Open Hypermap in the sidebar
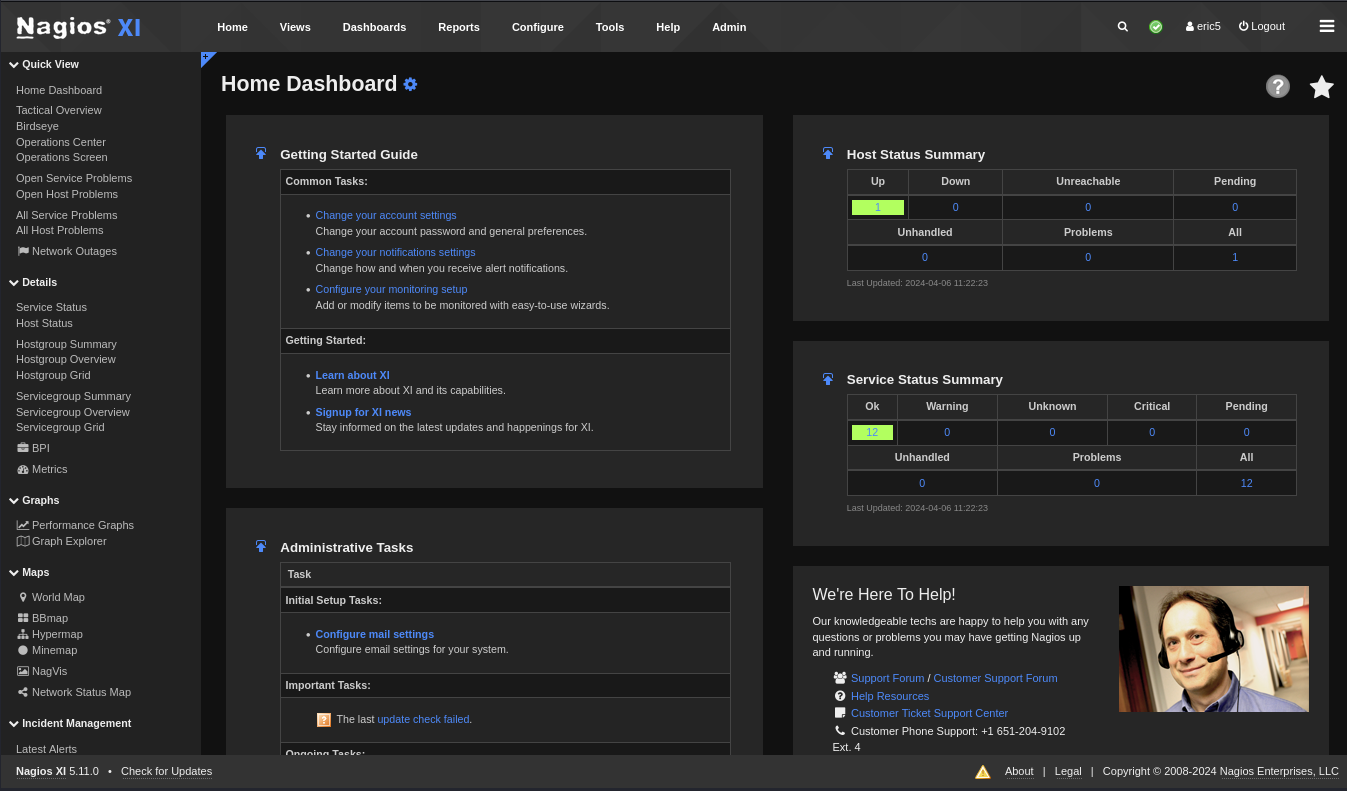 50,634
